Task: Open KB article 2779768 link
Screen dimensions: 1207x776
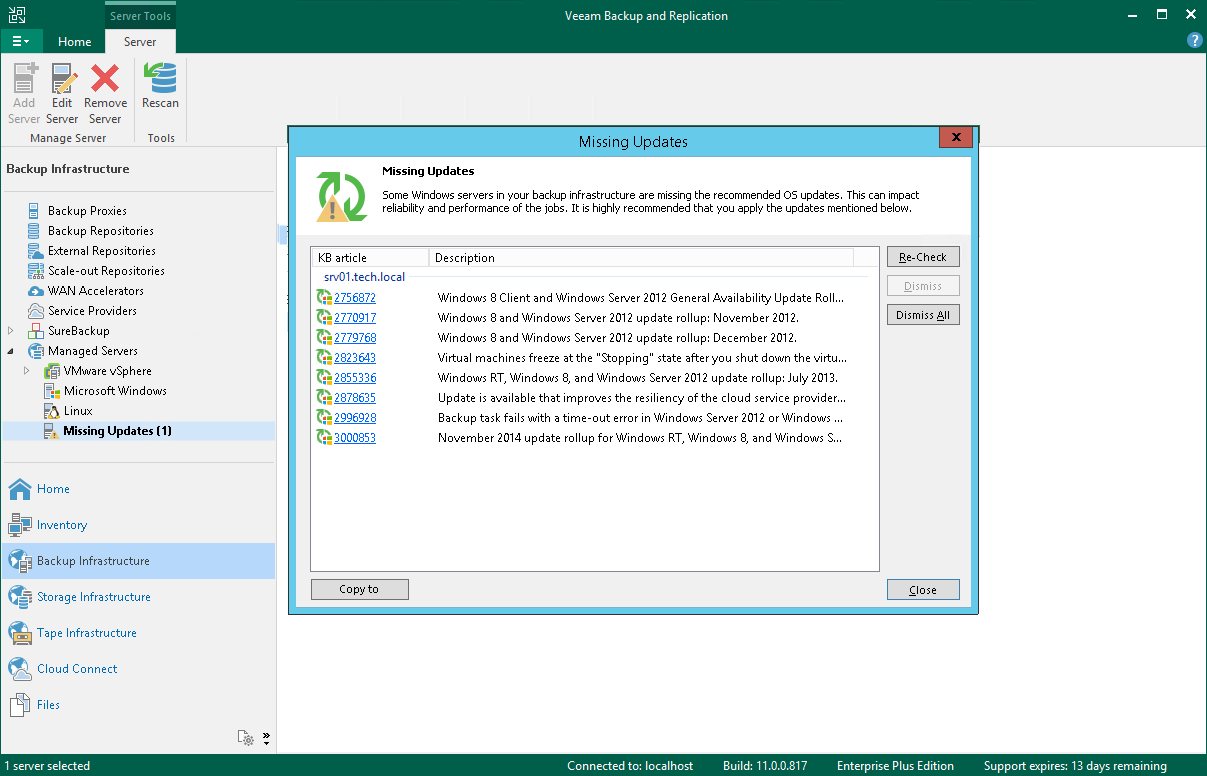Action: [355, 338]
